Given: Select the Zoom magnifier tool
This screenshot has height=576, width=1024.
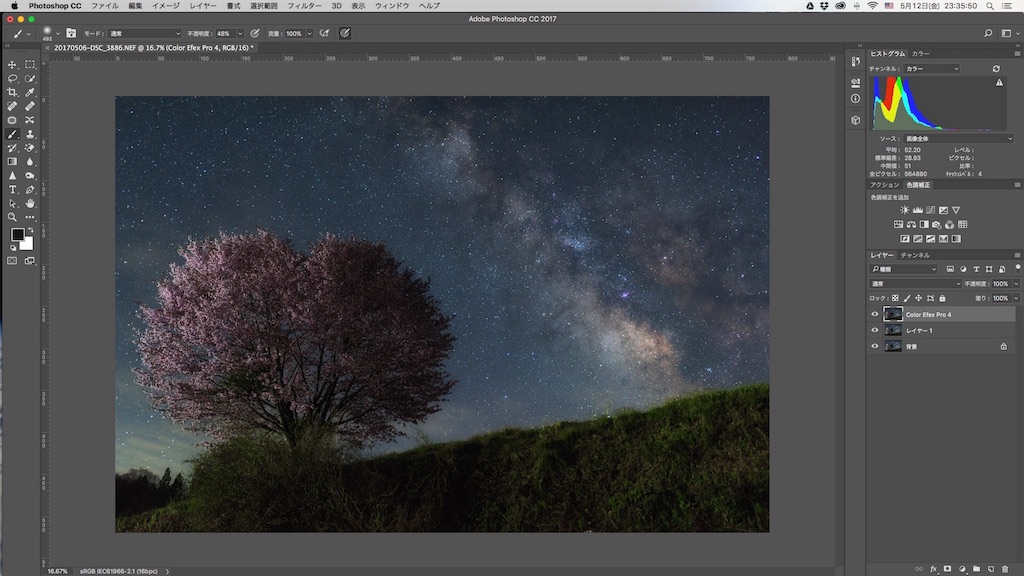Looking at the screenshot, I should click(12, 217).
